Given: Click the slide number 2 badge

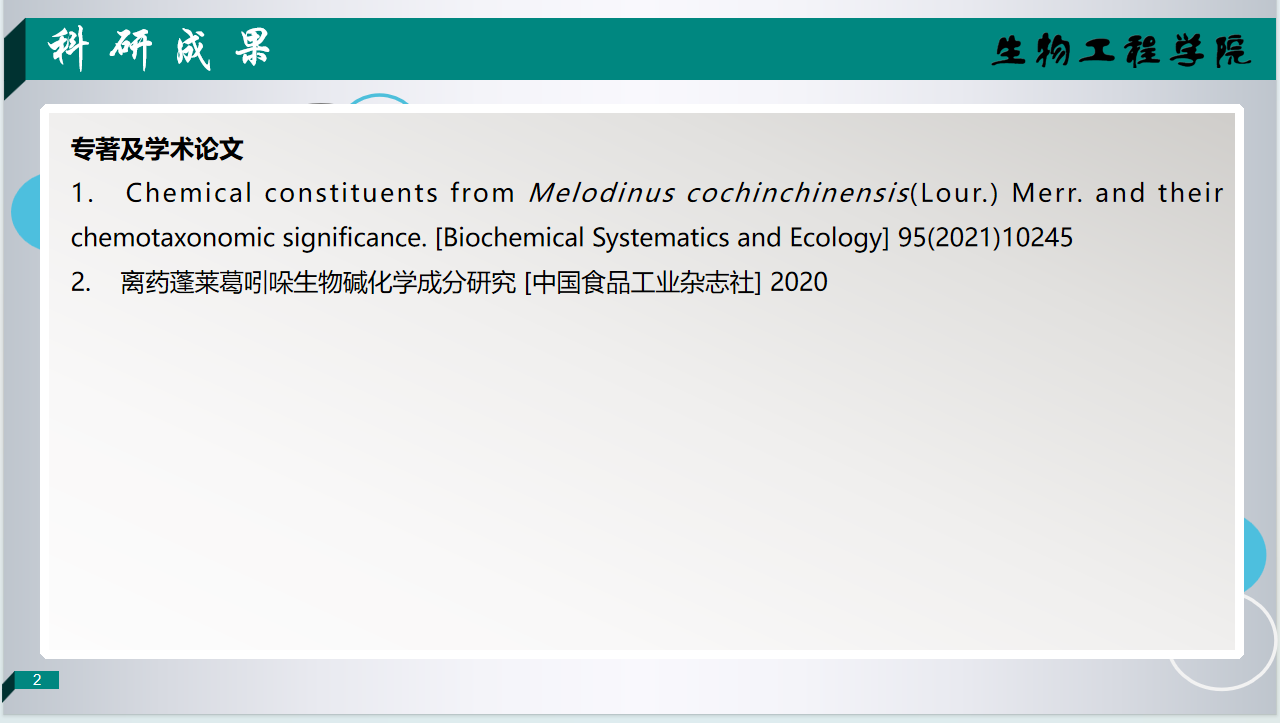Looking at the screenshot, I should click(37, 680).
